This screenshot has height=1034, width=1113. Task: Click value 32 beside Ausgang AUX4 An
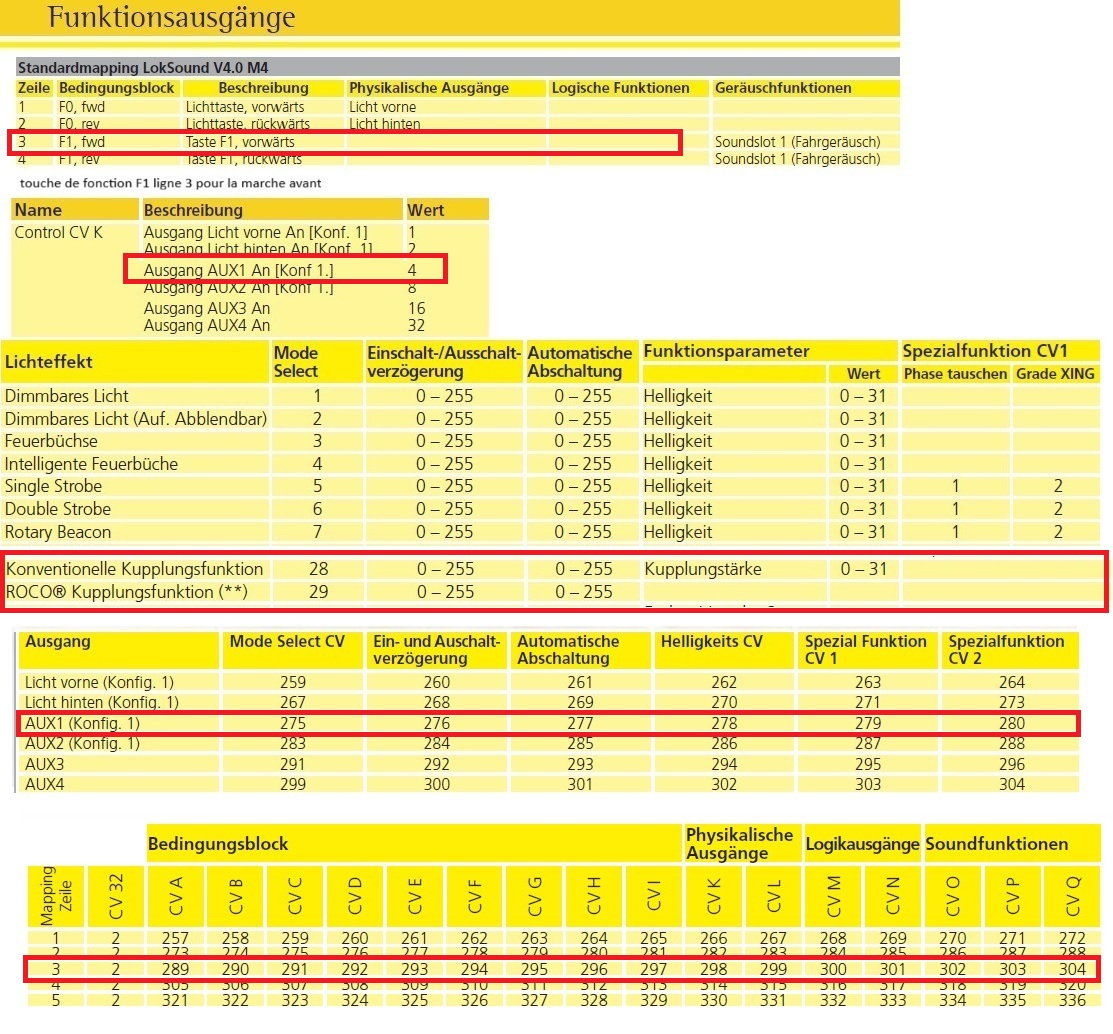[417, 326]
